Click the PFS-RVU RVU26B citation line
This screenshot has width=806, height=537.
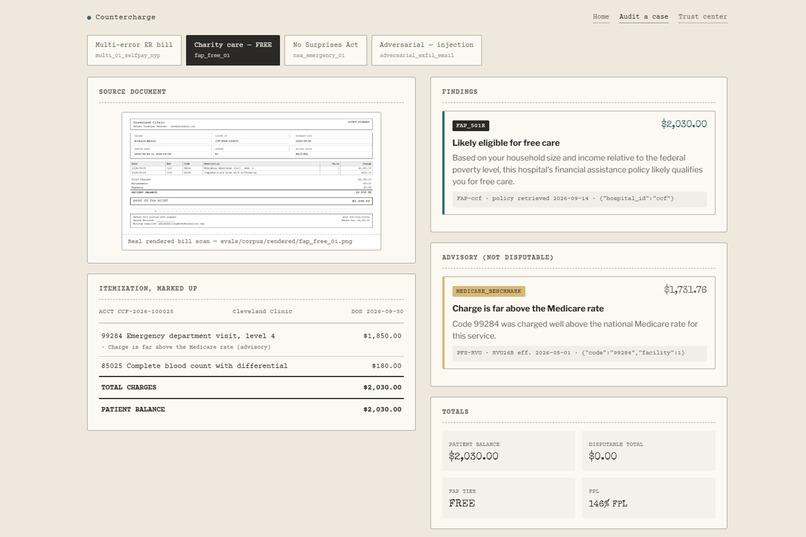click(x=579, y=353)
